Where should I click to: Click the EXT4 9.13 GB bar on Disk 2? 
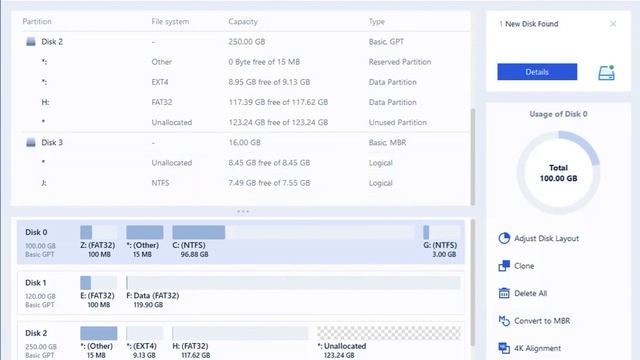click(x=144, y=333)
